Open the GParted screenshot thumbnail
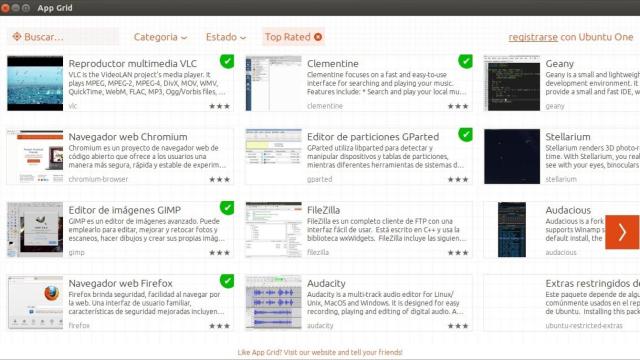The height and width of the screenshot is (360, 640). 273,156
